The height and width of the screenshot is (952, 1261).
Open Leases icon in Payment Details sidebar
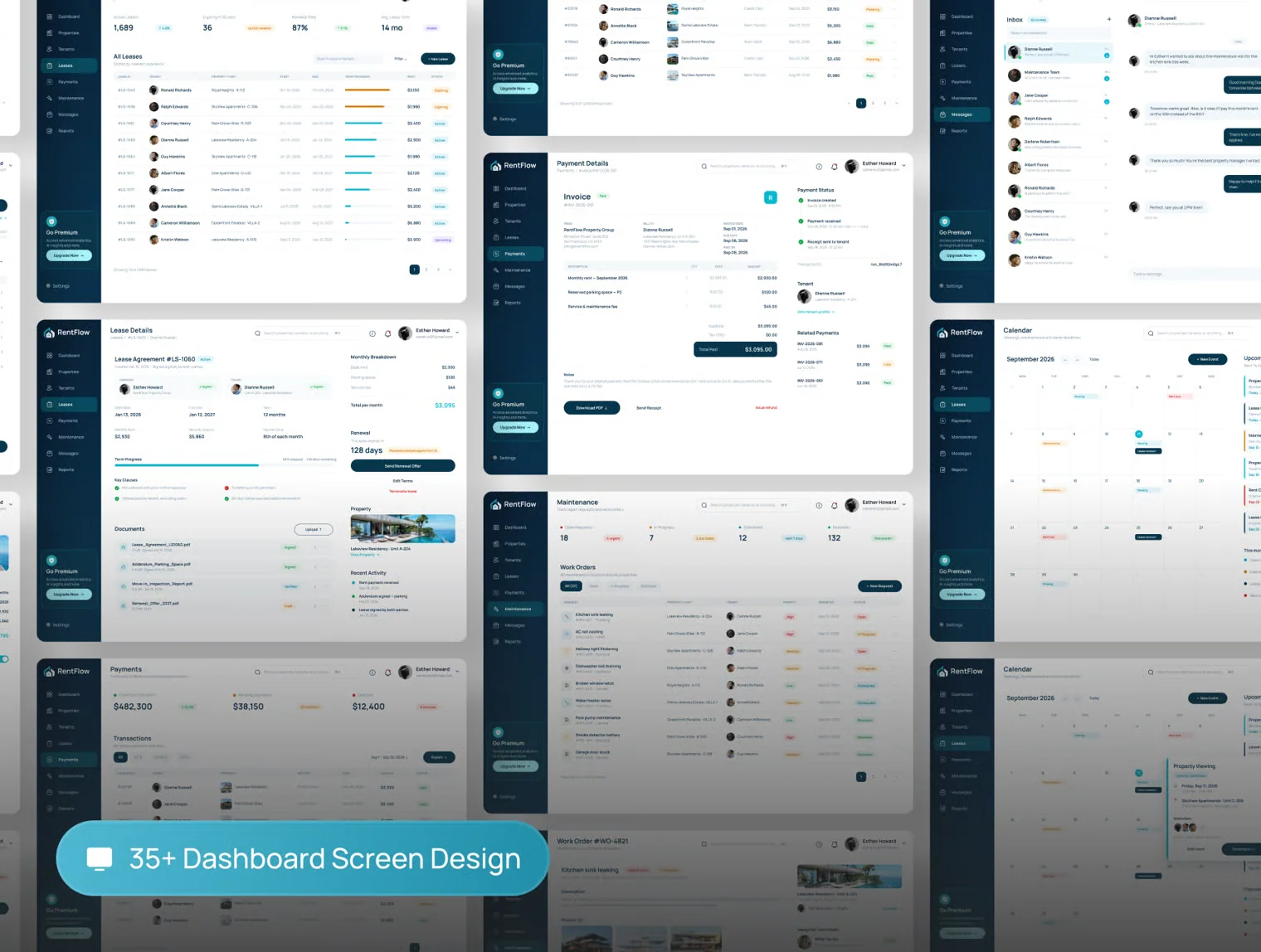pyautogui.click(x=496, y=237)
